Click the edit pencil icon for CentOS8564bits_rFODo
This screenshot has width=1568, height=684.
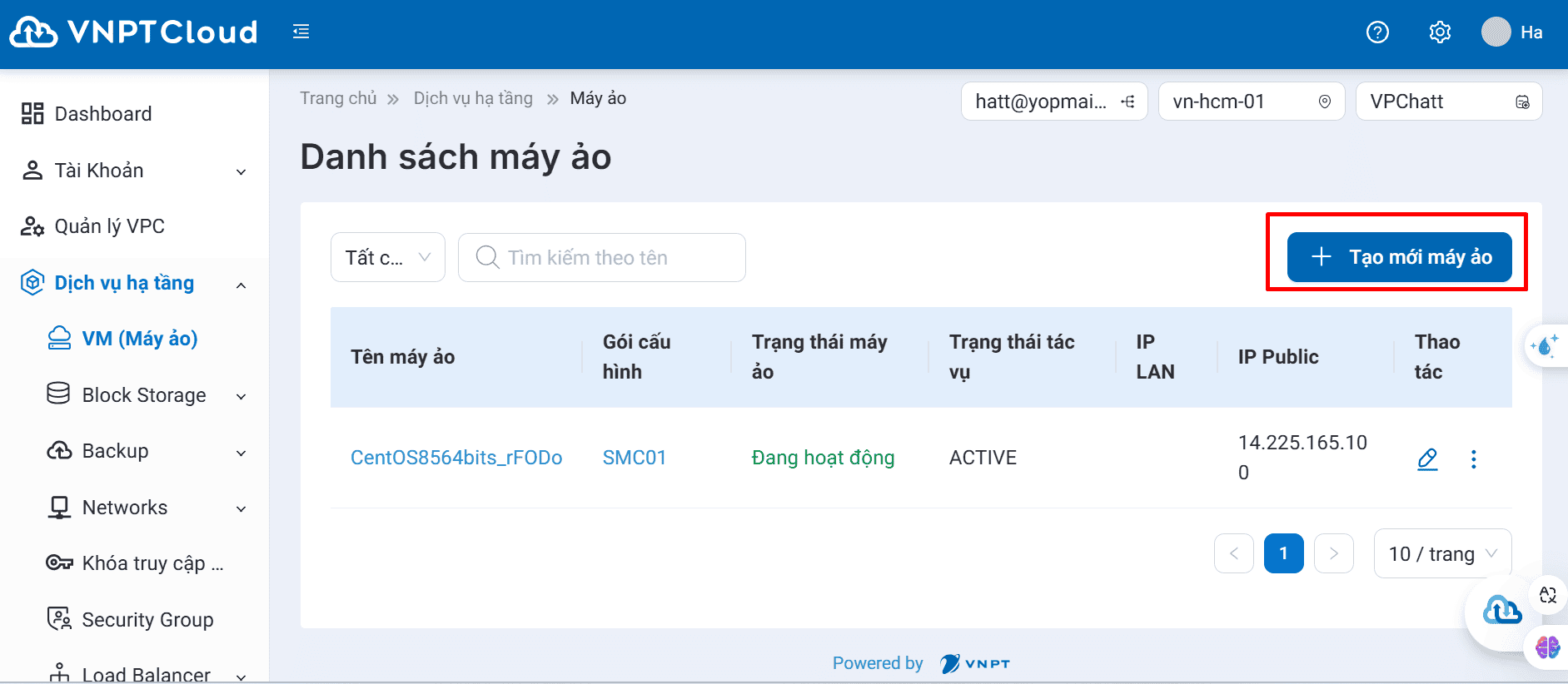[1427, 458]
